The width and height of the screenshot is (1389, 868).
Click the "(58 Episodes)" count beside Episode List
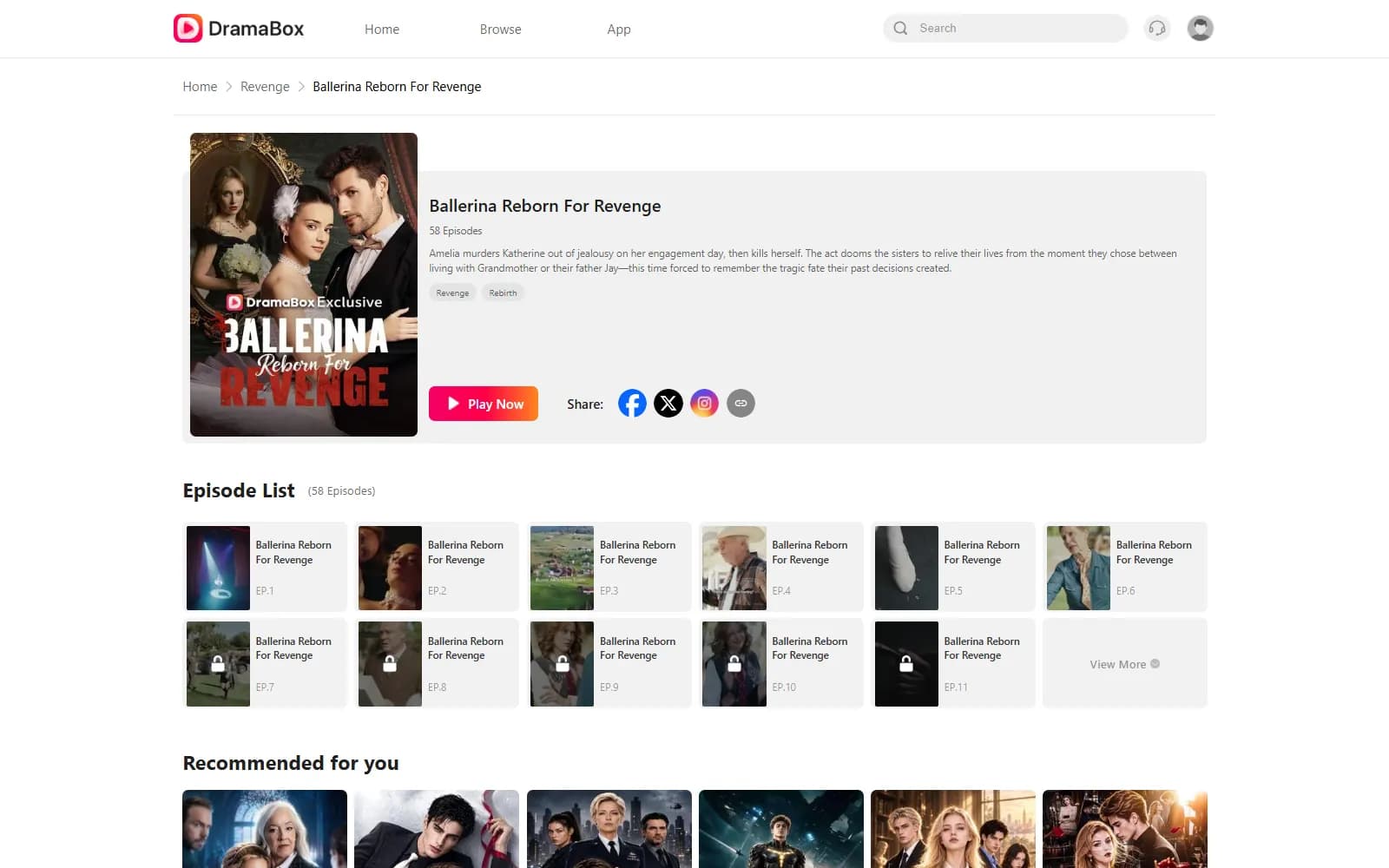(342, 491)
